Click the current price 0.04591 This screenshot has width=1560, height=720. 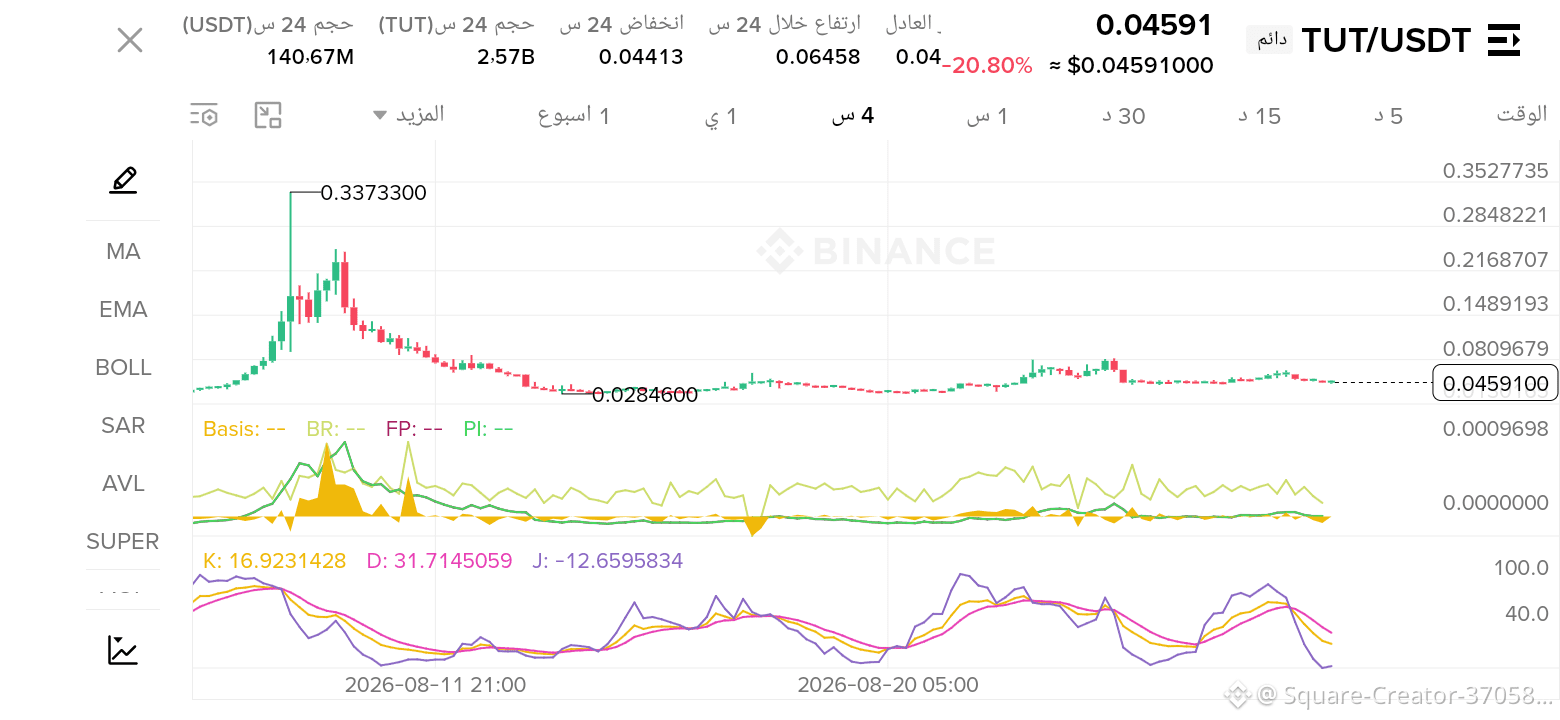1154,25
